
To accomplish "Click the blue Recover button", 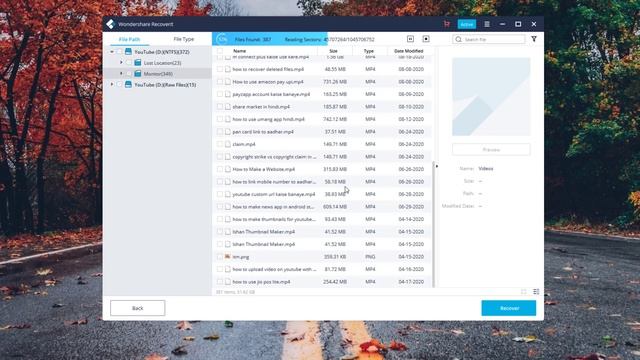I will pos(509,308).
